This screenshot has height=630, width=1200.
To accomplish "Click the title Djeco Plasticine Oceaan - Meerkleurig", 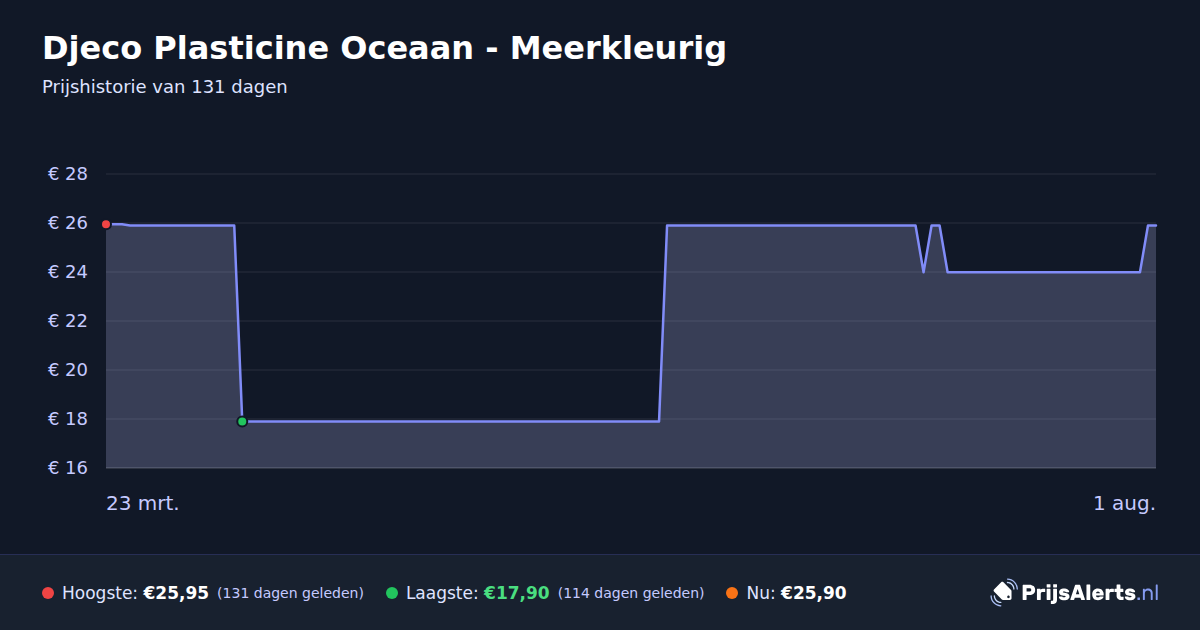I will tap(384, 48).
